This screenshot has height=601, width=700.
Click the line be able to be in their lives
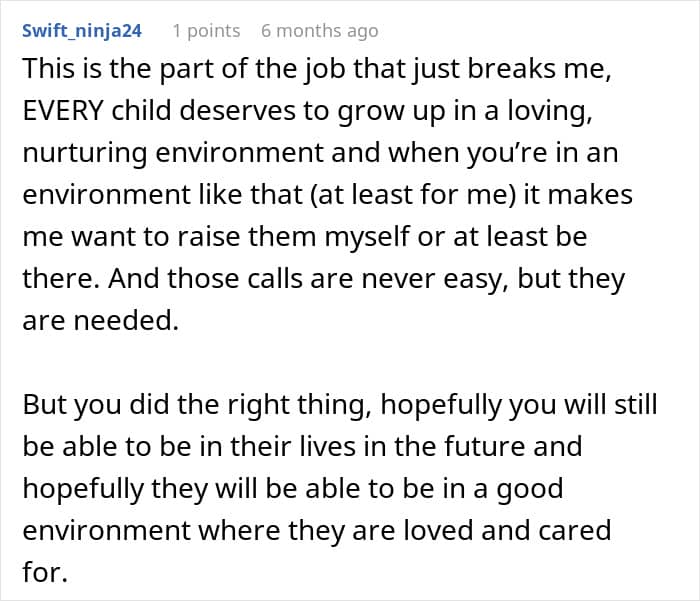click(x=302, y=446)
